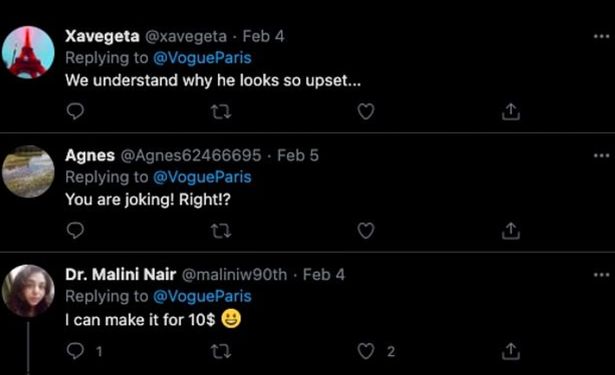Open Dr. Malini Nair's profile name
Screen dimensions: 615x375
click(120, 275)
